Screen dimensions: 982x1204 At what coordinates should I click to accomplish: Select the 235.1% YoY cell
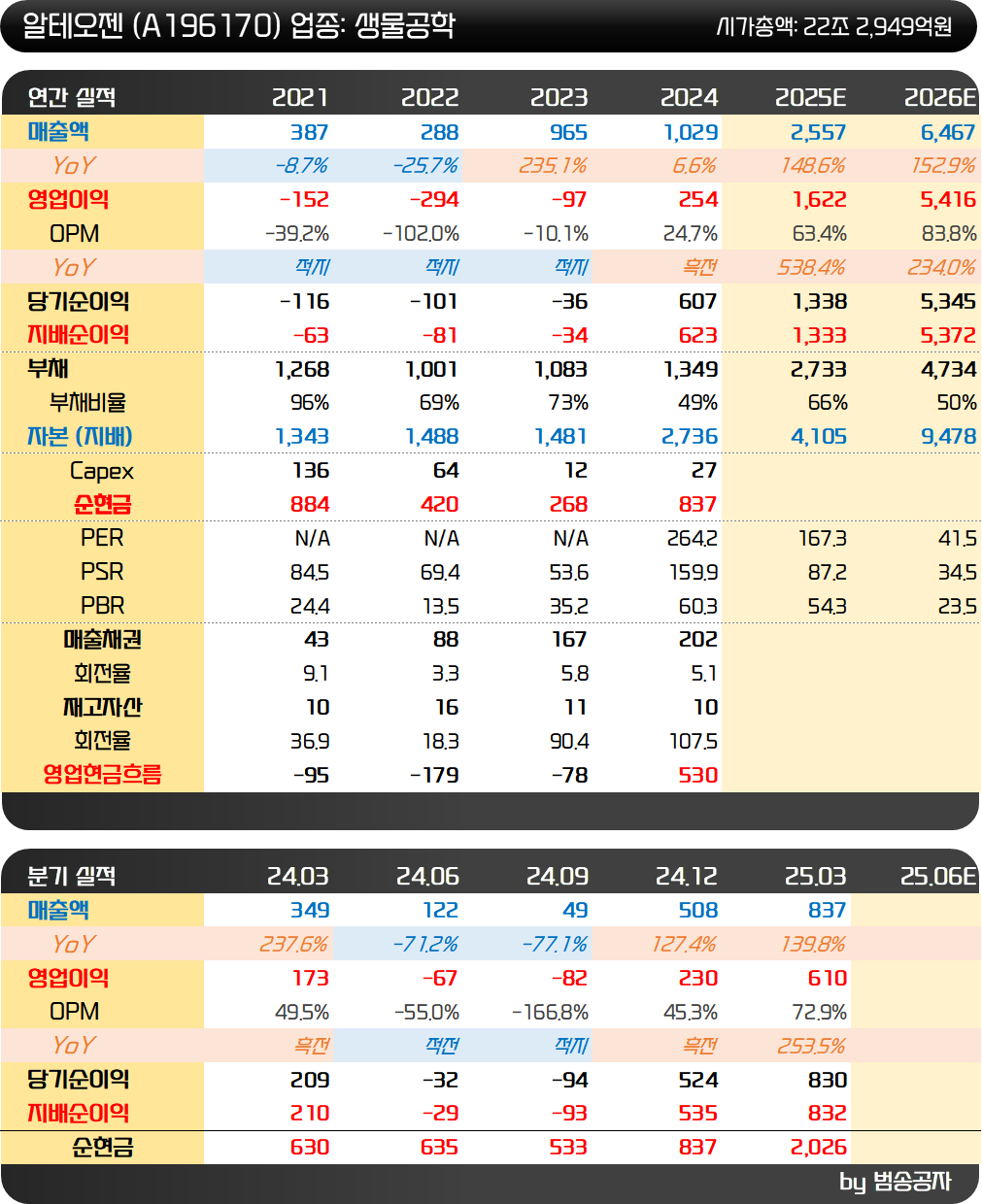(x=553, y=166)
